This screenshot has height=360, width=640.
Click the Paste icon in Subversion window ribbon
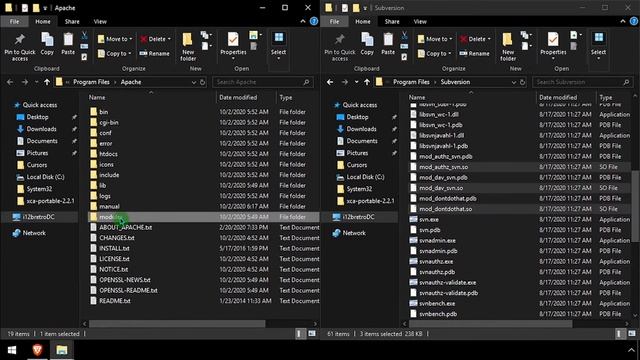388,44
